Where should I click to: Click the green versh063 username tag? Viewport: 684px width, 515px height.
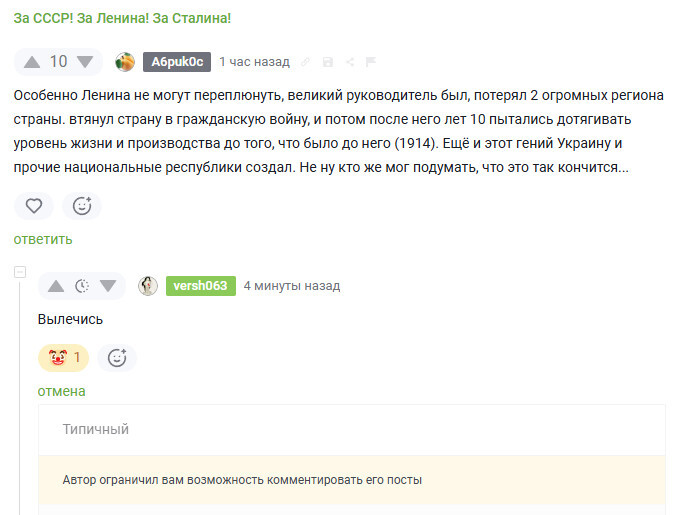[200, 286]
